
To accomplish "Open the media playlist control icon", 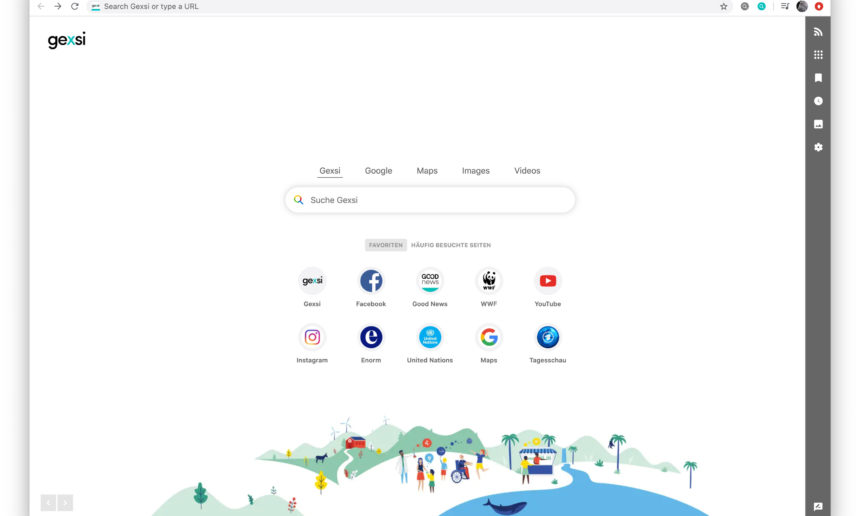I will tap(785, 7).
